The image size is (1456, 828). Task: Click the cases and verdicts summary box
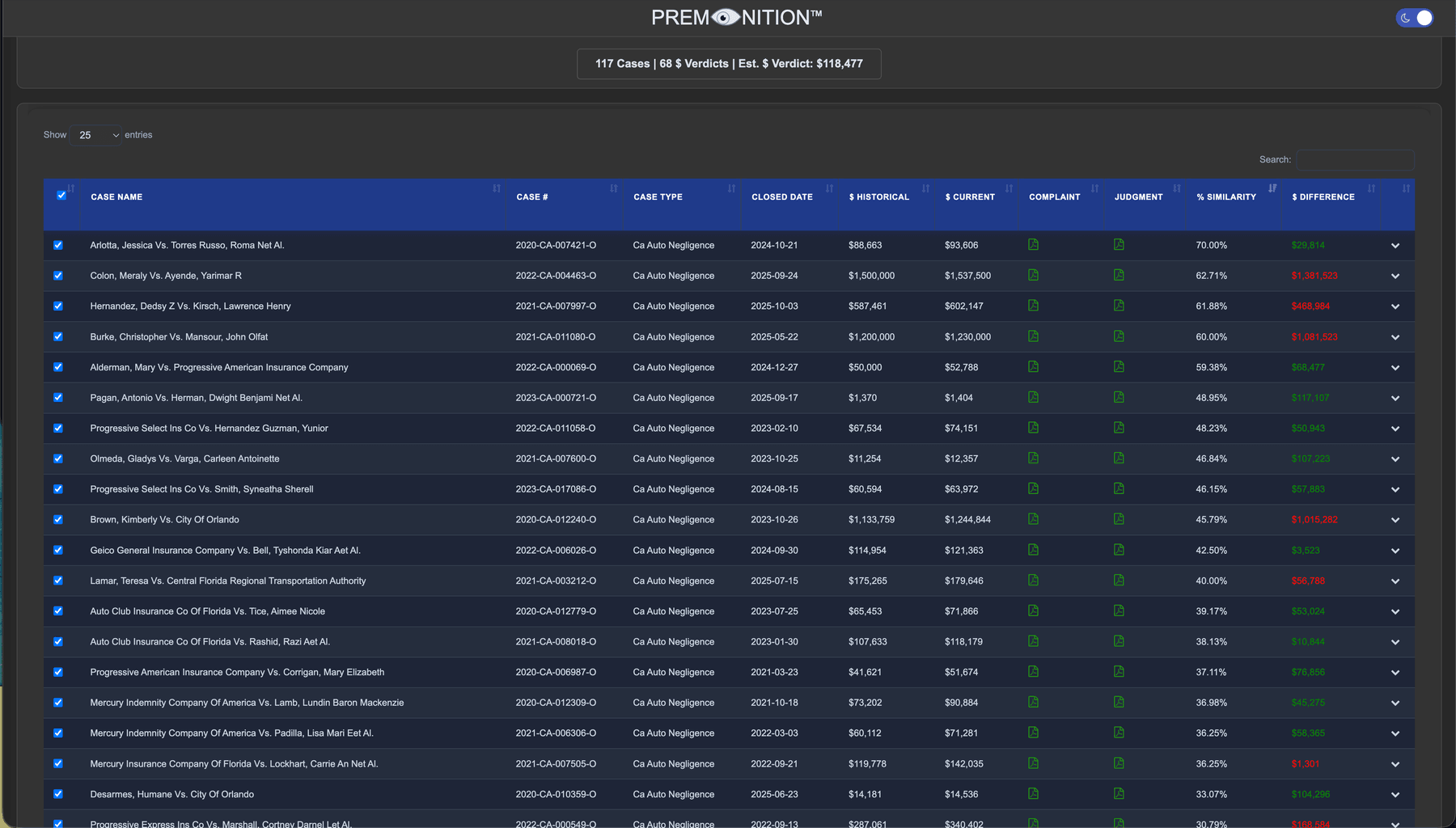point(729,64)
